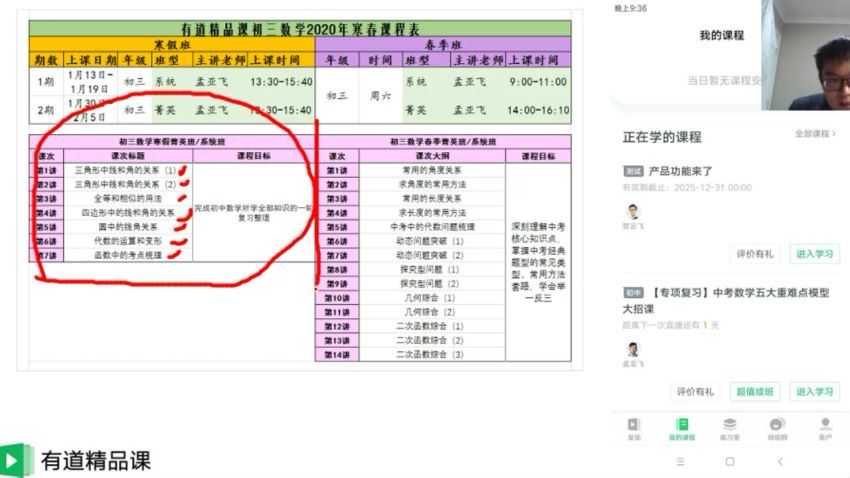Tap the Android back arrow icon
The image size is (850, 478).
tap(780, 462)
